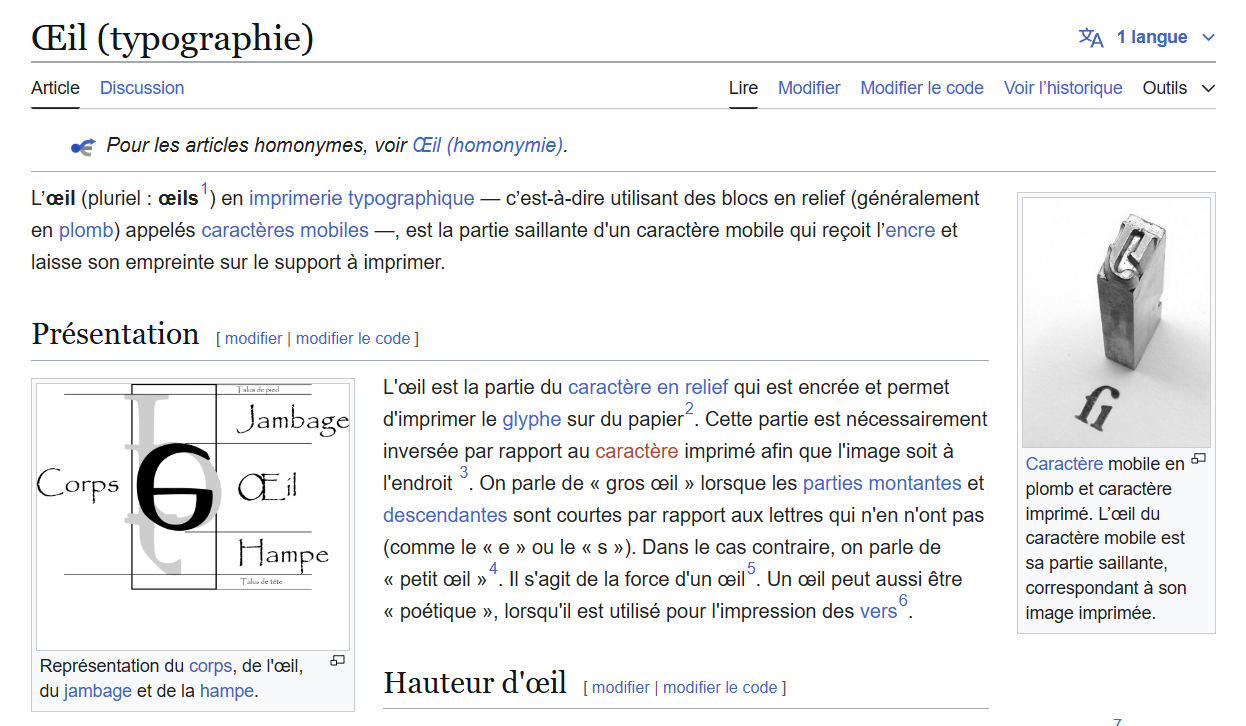
Task: Follow the "parties montantes" link
Action: (x=882, y=483)
